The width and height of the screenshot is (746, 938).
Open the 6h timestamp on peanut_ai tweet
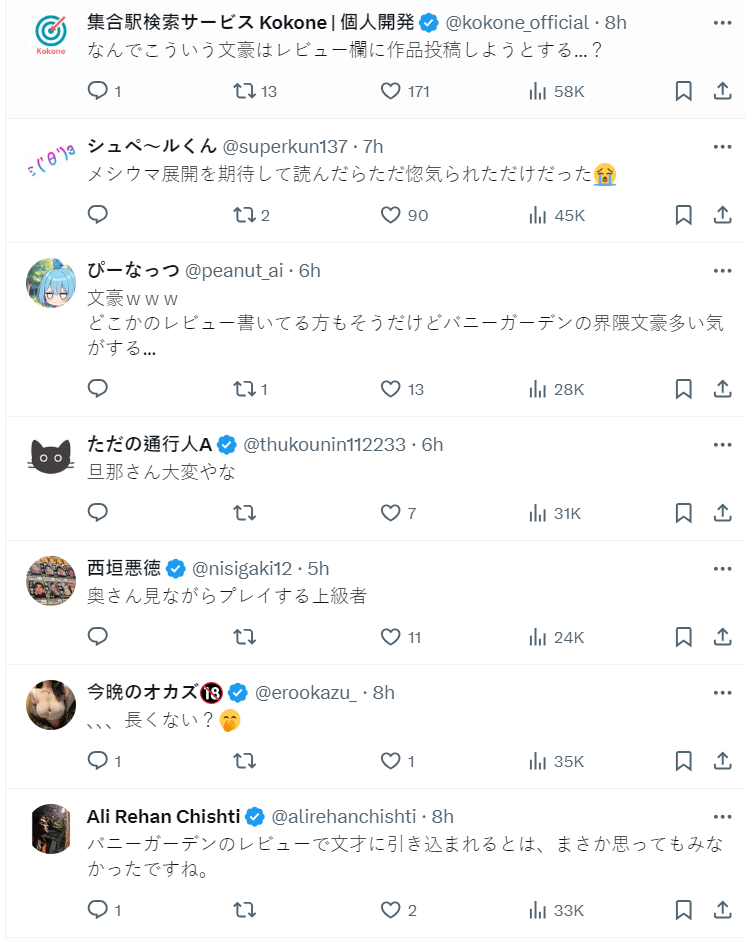coord(310,270)
